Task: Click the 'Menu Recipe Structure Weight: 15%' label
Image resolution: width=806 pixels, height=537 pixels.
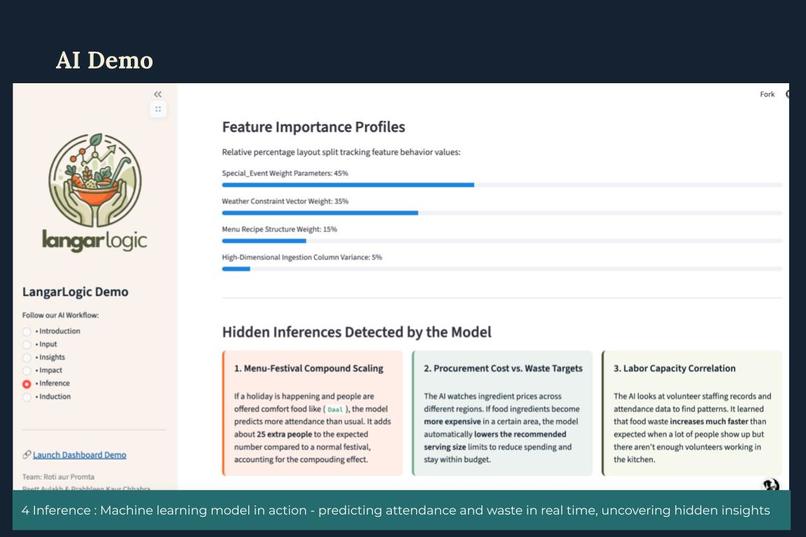Action: [x=279, y=229]
